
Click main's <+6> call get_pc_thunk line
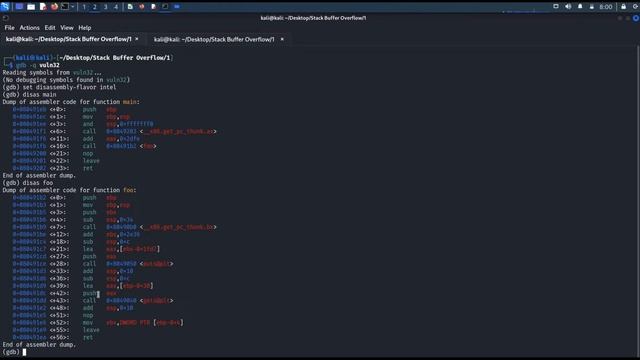click(x=114, y=131)
